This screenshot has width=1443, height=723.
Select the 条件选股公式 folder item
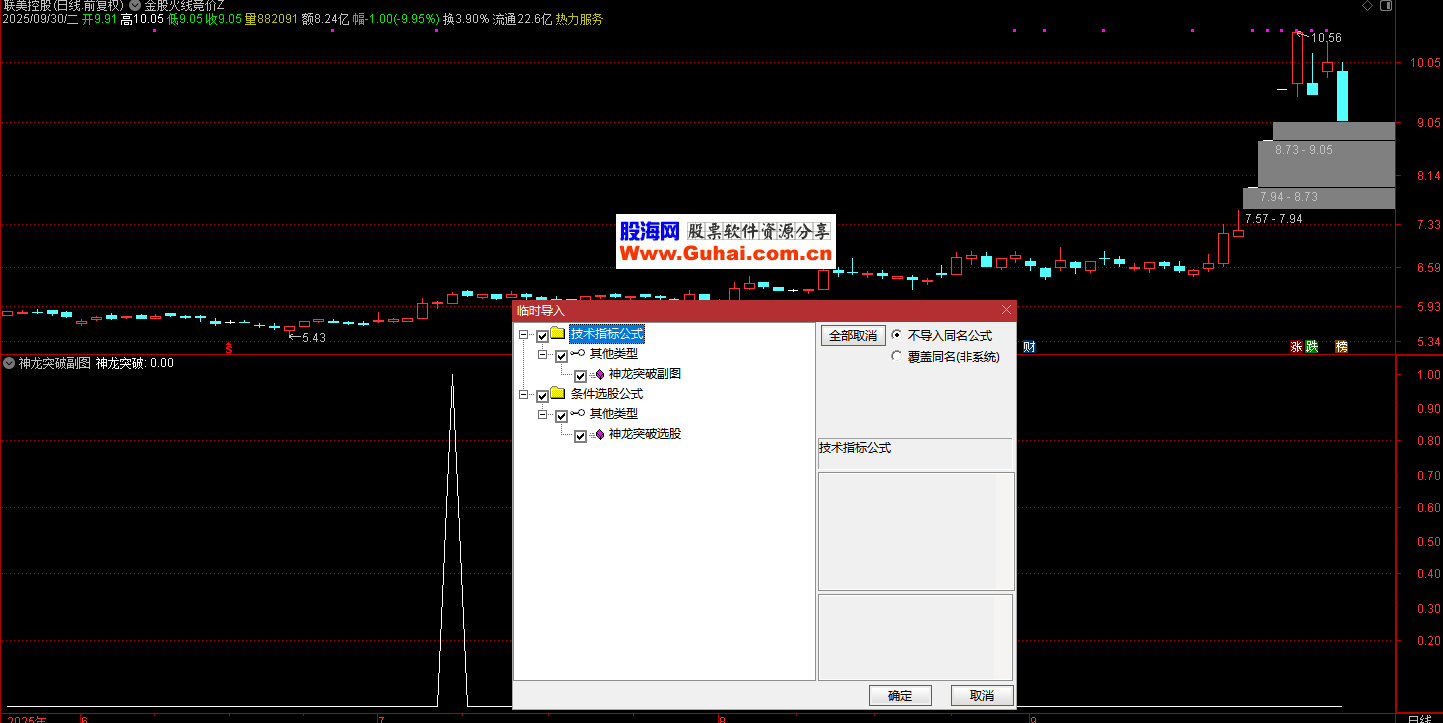[x=606, y=394]
